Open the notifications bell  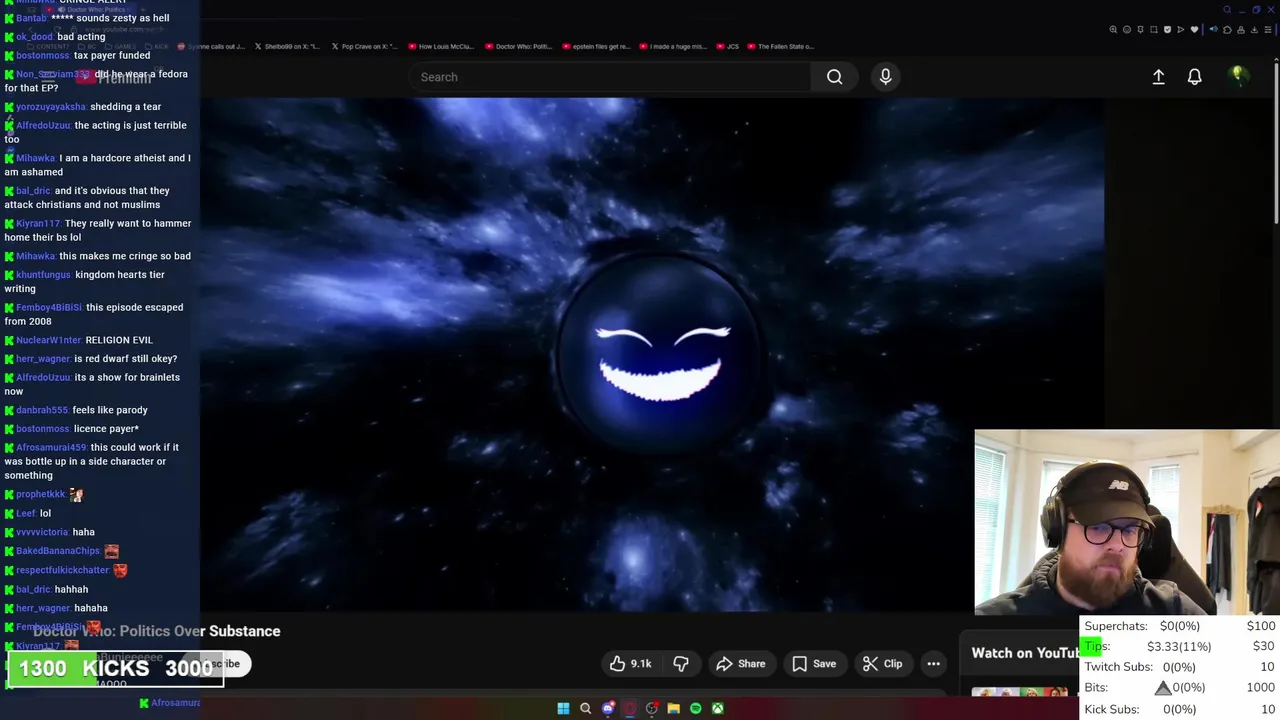coord(1194,77)
